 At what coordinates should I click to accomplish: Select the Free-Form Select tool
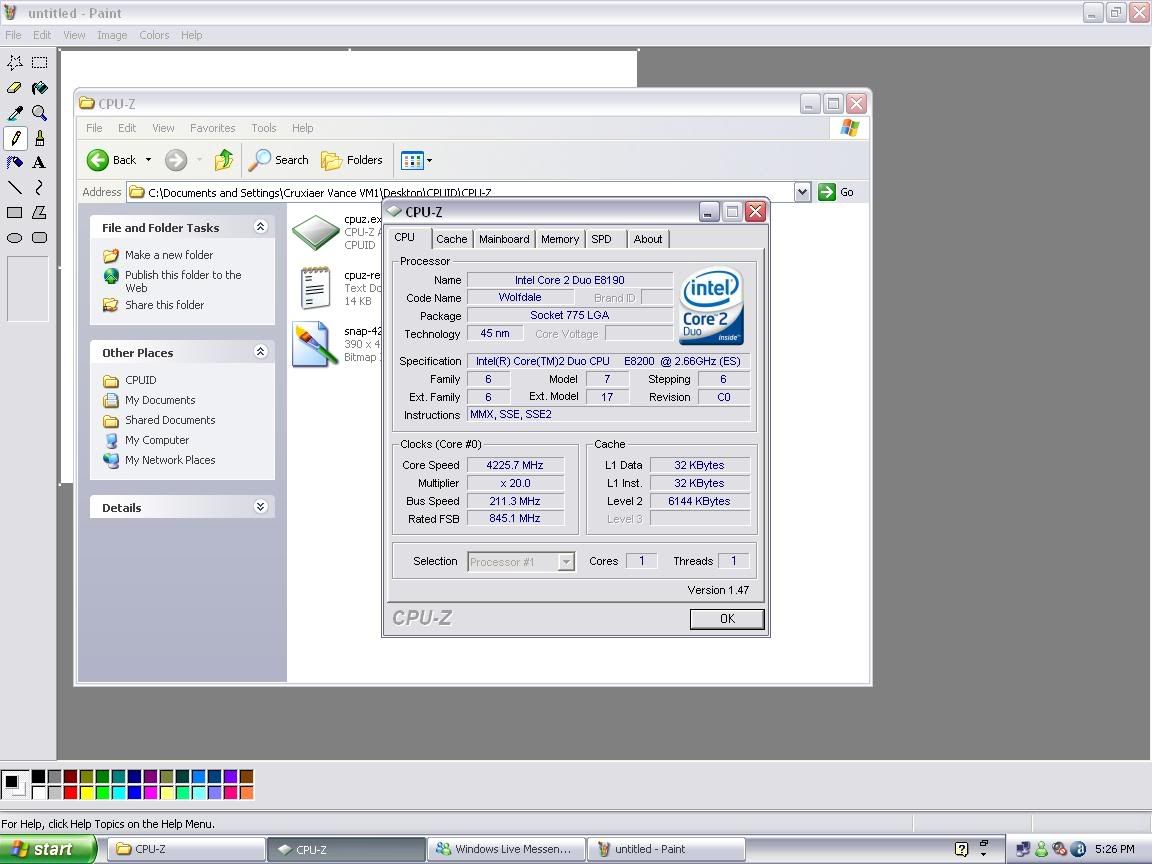click(15, 62)
